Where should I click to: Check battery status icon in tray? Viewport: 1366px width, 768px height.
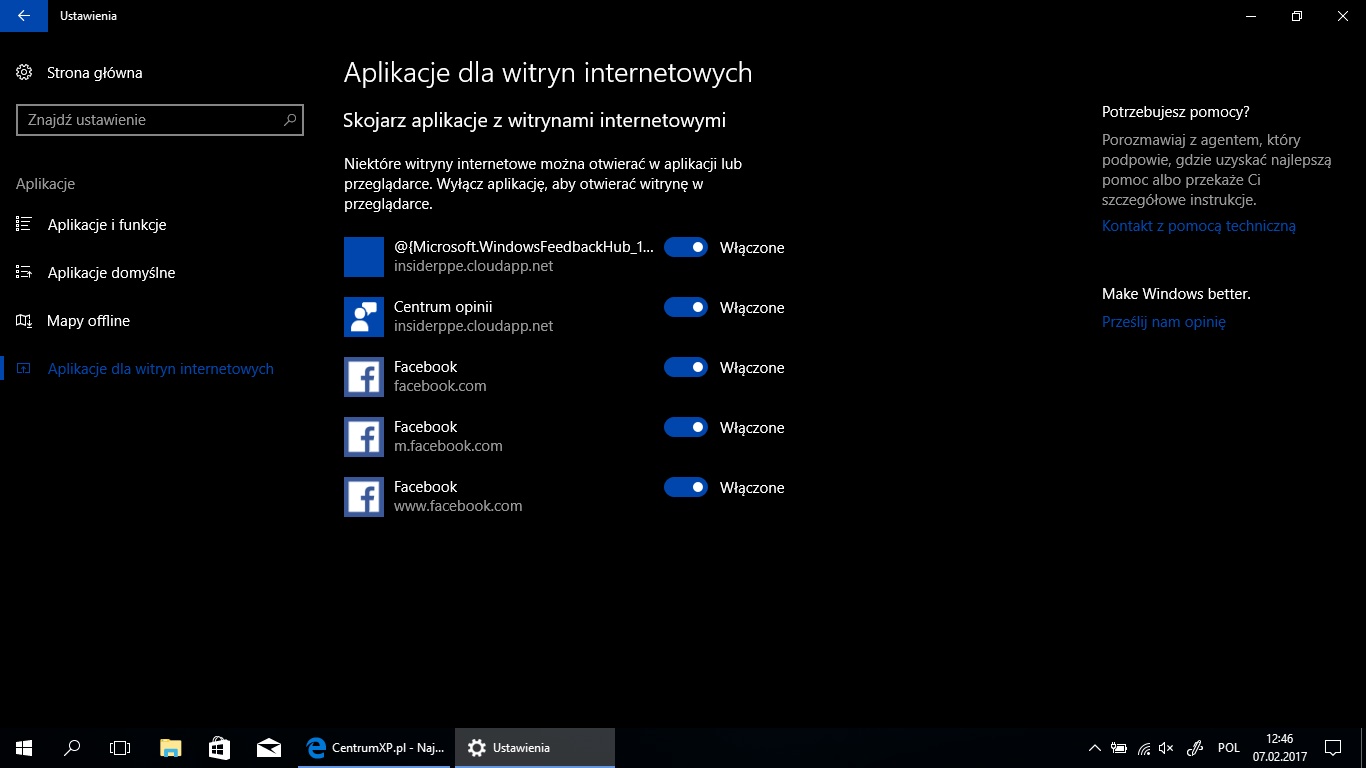click(1119, 748)
